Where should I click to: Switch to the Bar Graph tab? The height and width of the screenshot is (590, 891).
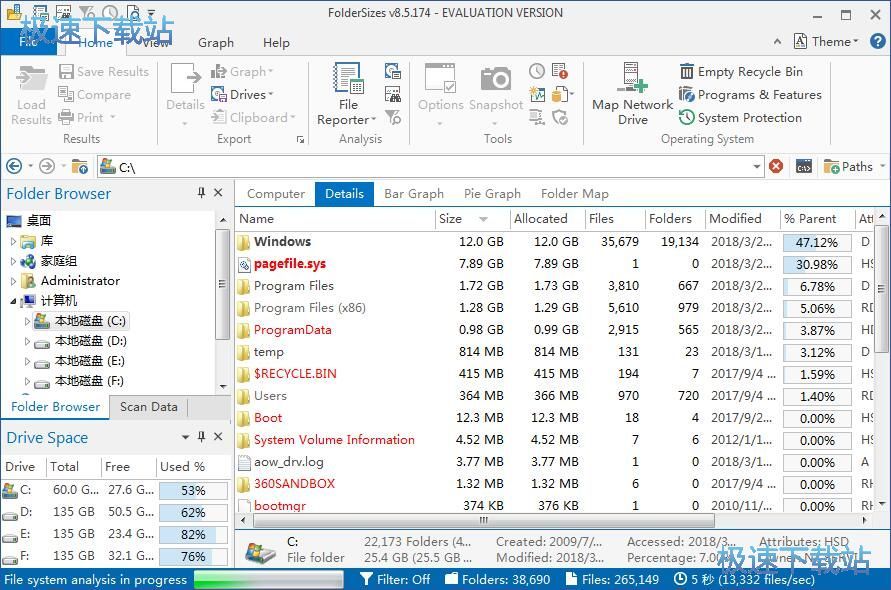[414, 194]
